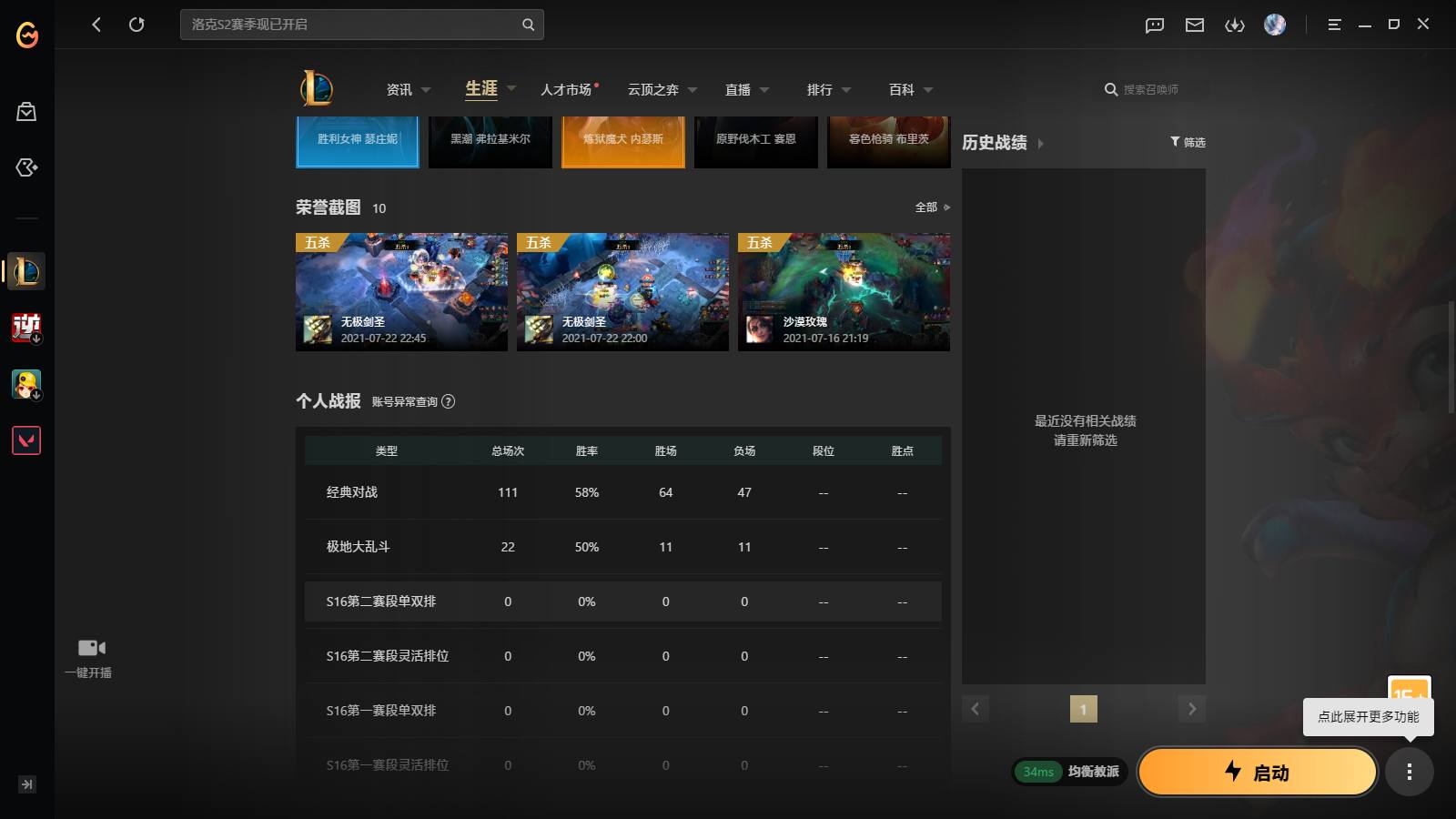
Task: Click the 总场次 column header
Action: point(508,450)
